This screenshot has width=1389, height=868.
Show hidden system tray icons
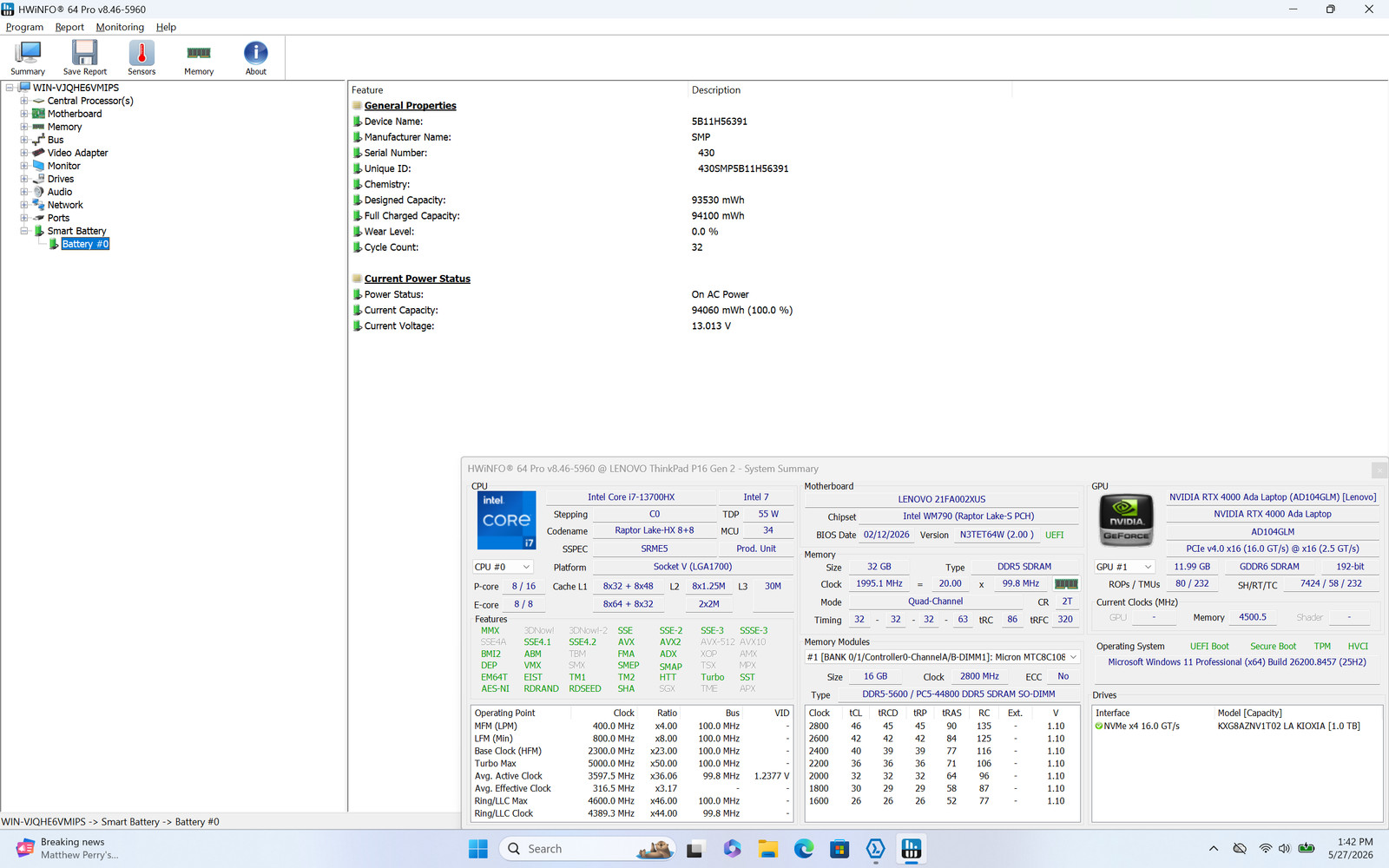pyautogui.click(x=1214, y=849)
